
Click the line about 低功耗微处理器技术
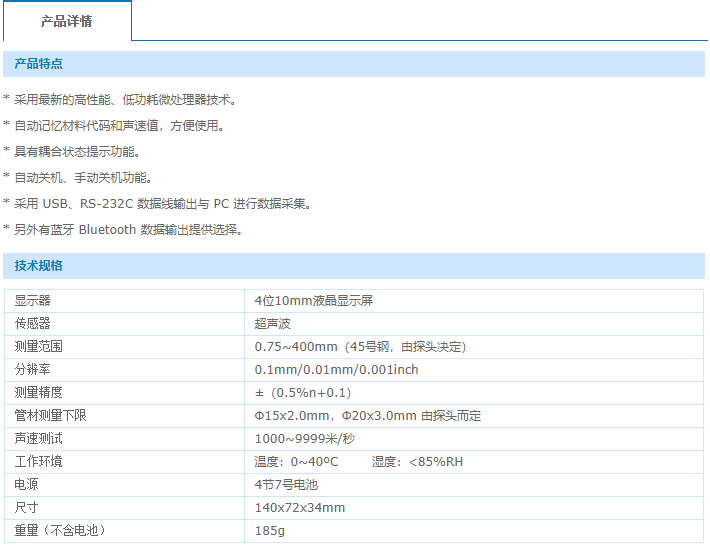tap(125, 100)
